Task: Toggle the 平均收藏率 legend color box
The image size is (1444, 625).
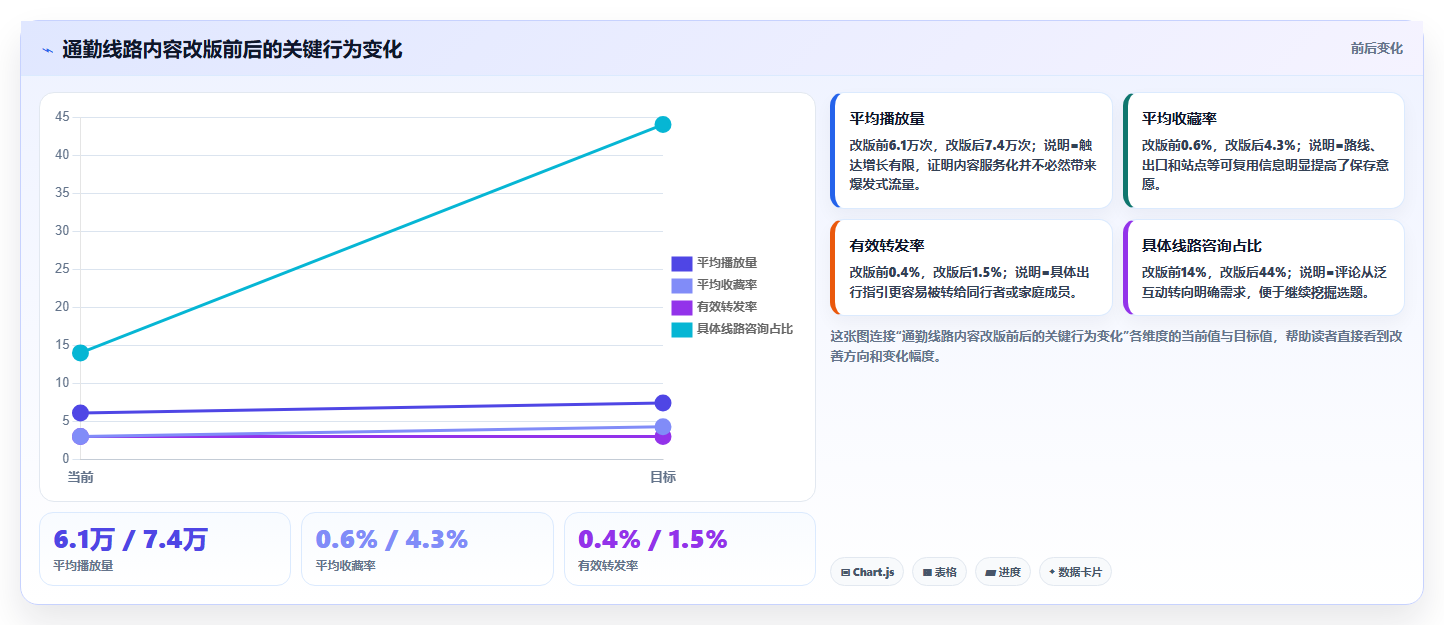Action: pyautogui.click(x=681, y=285)
